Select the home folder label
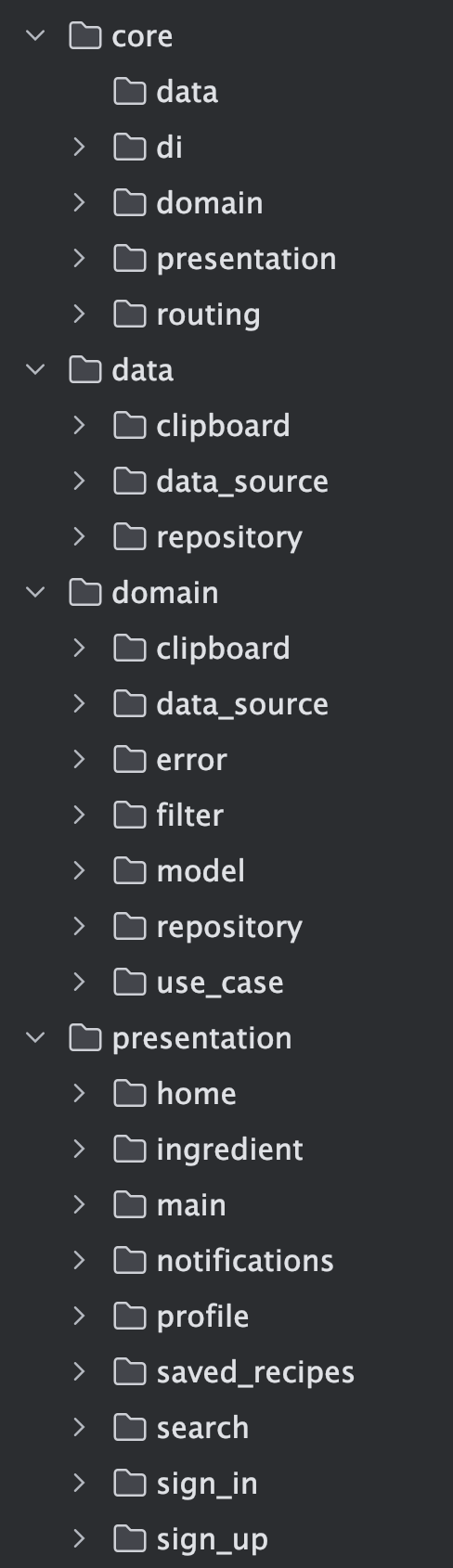453x1568 pixels. coord(196,1094)
